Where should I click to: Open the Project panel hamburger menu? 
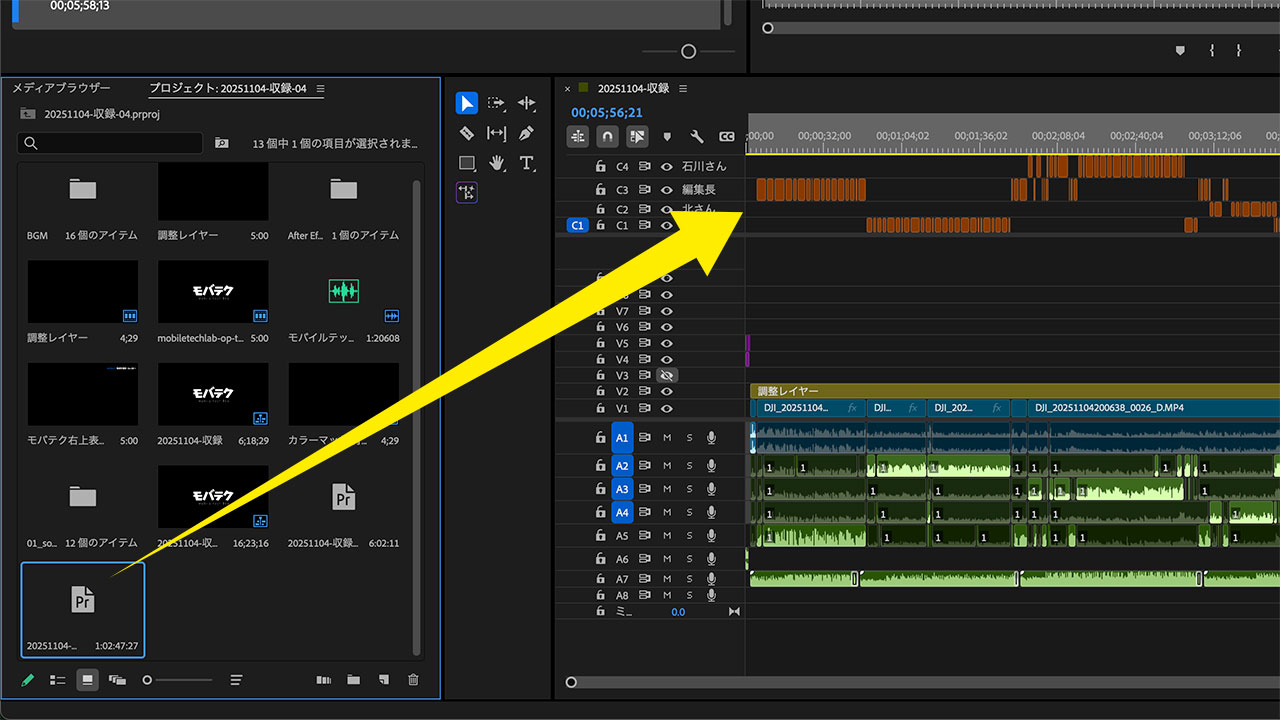(320, 89)
